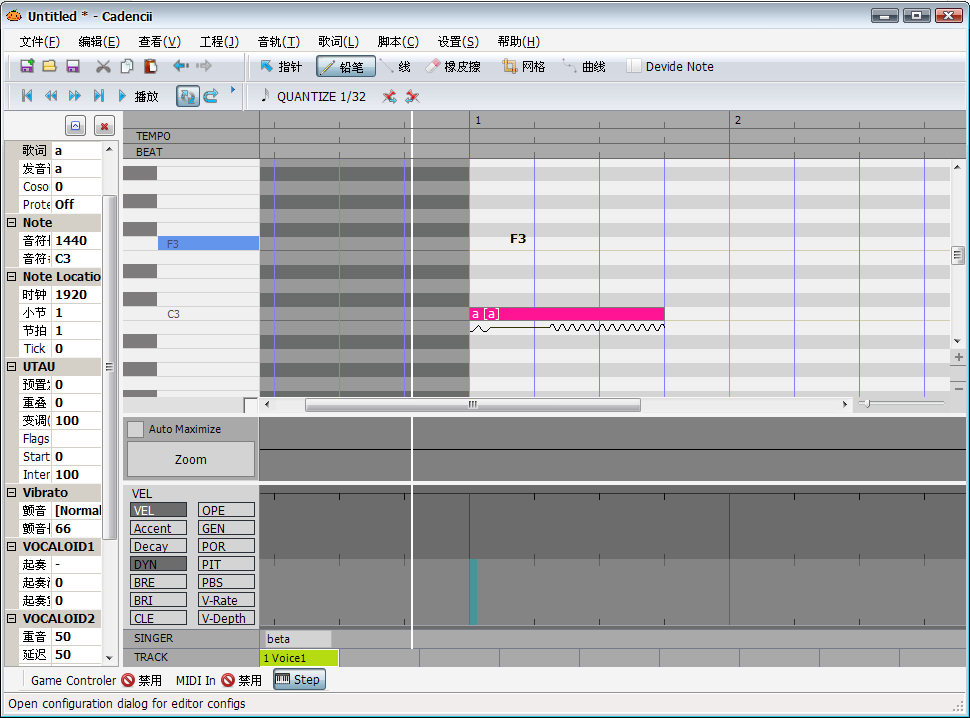
Task: Collapse the Note Location section
Action: click(x=12, y=276)
